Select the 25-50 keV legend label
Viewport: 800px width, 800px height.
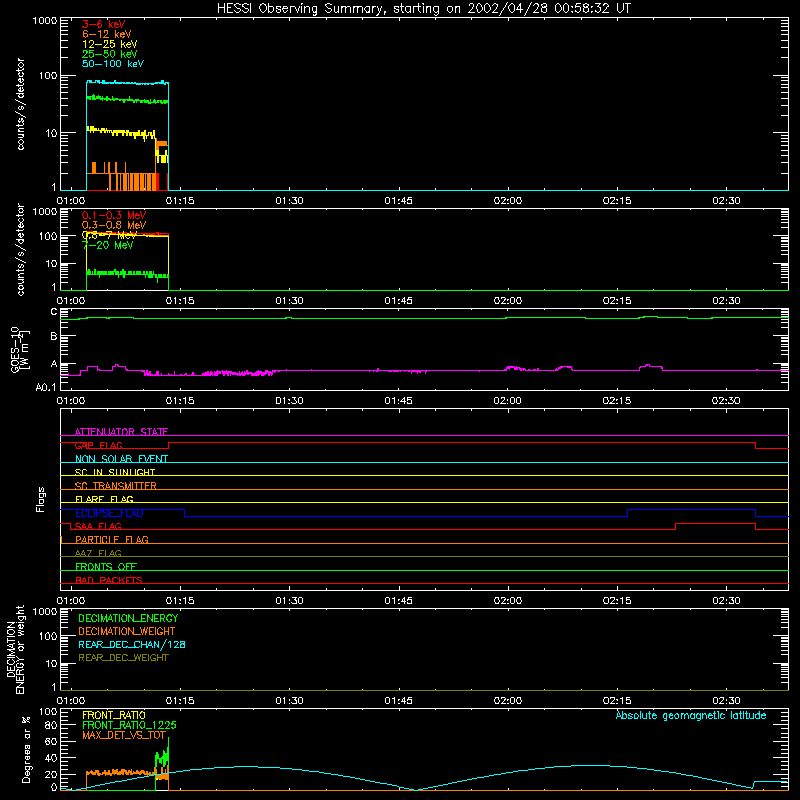pyautogui.click(x=110, y=54)
